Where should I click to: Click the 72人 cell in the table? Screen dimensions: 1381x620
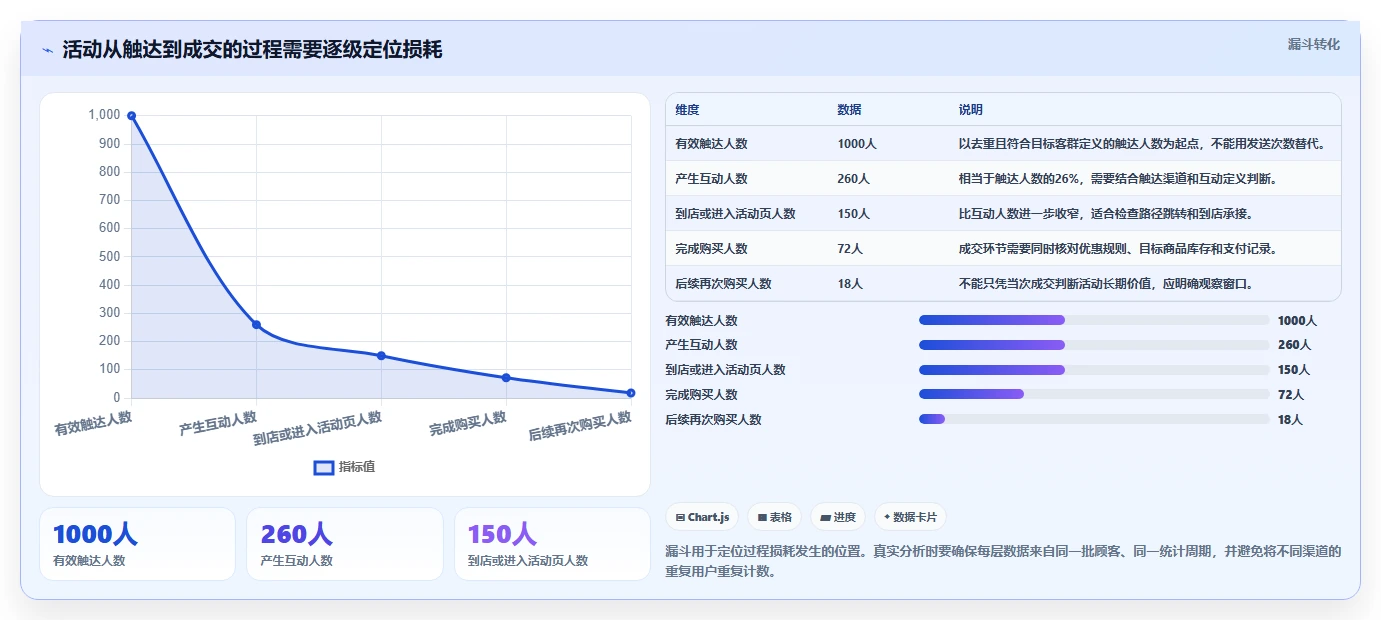coord(850,249)
